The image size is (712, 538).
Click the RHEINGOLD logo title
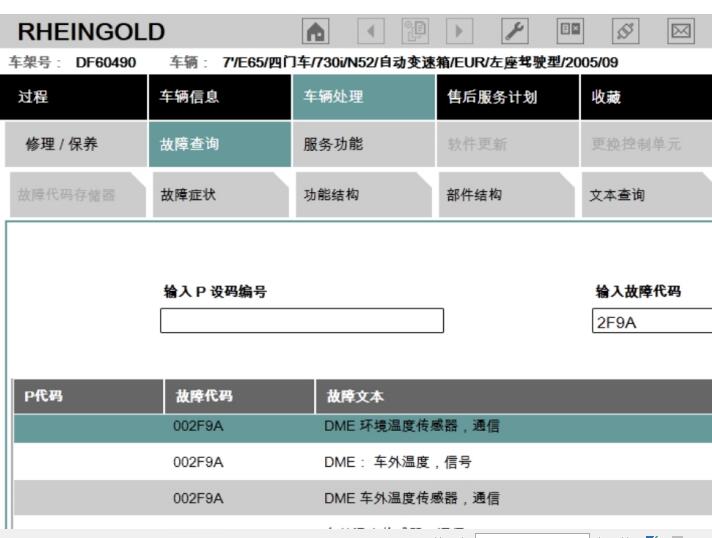pos(91,32)
